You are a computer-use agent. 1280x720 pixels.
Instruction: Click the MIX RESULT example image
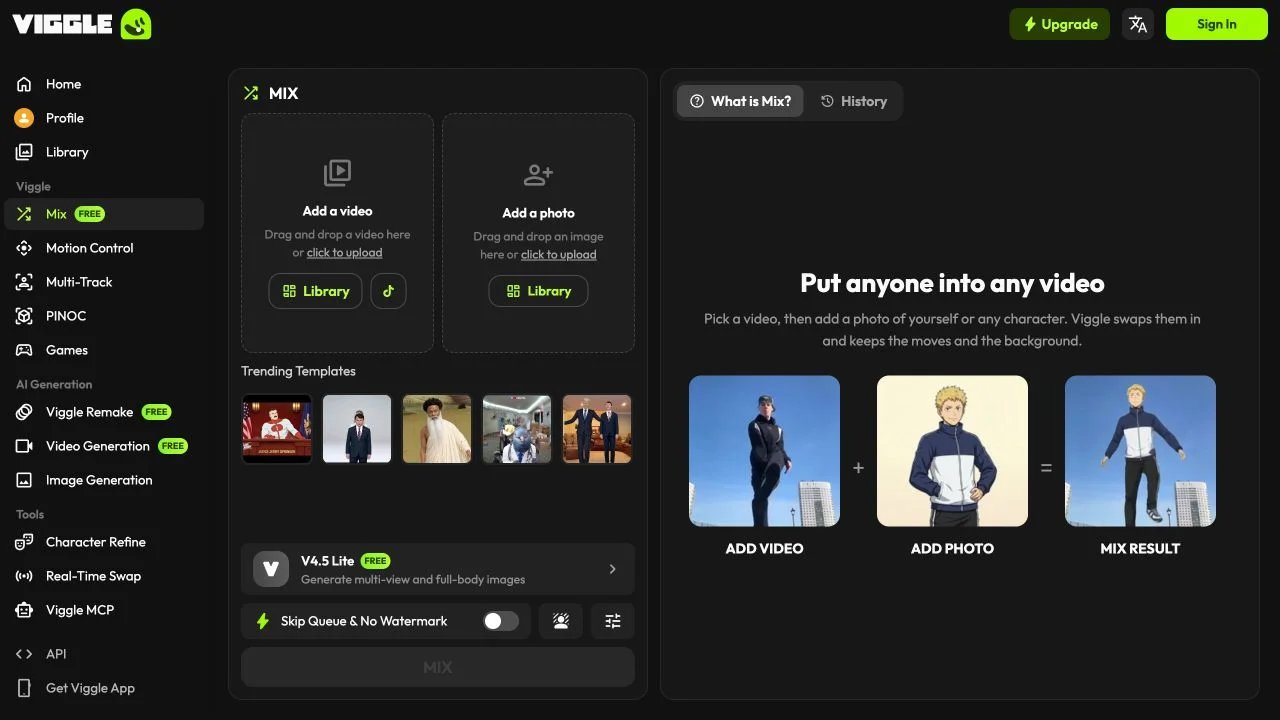click(x=1140, y=451)
